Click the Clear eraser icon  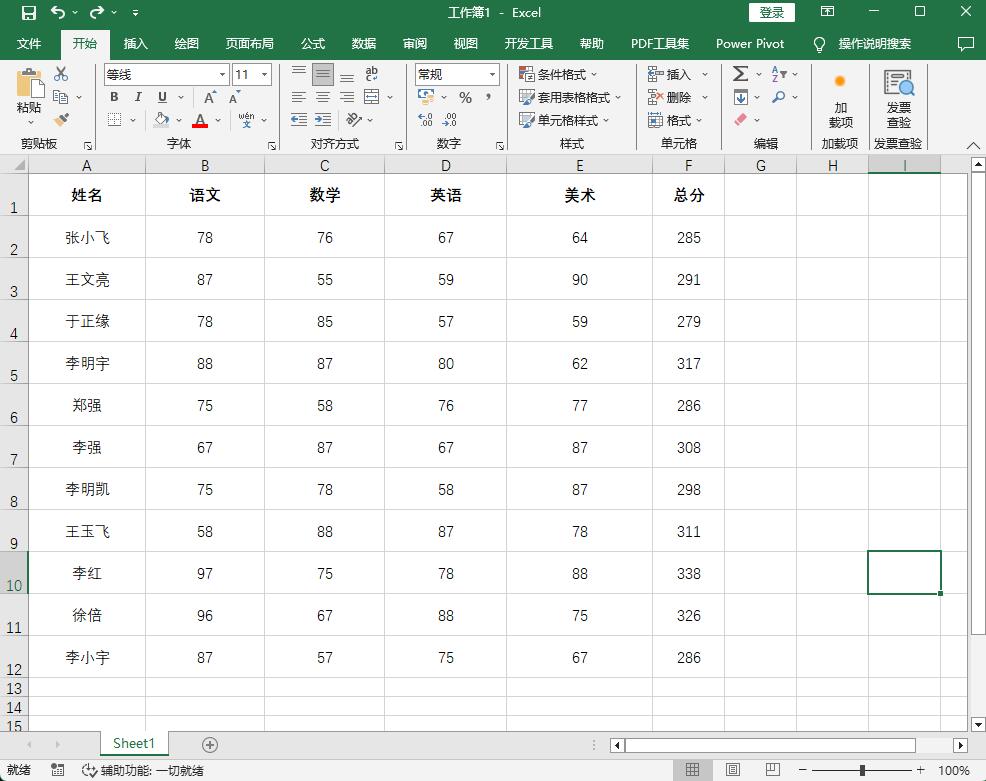(x=741, y=119)
